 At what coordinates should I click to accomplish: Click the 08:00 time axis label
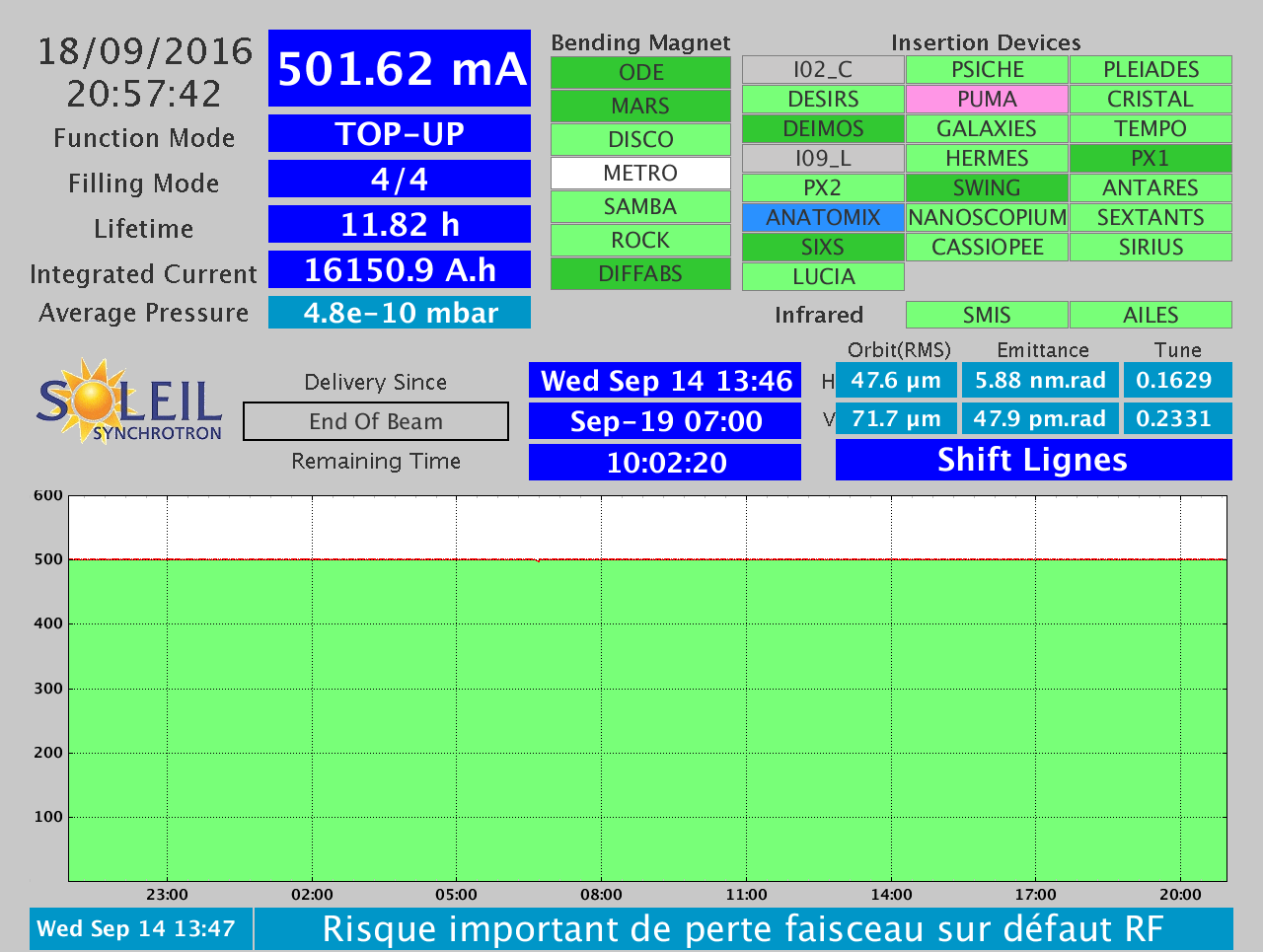(x=601, y=895)
